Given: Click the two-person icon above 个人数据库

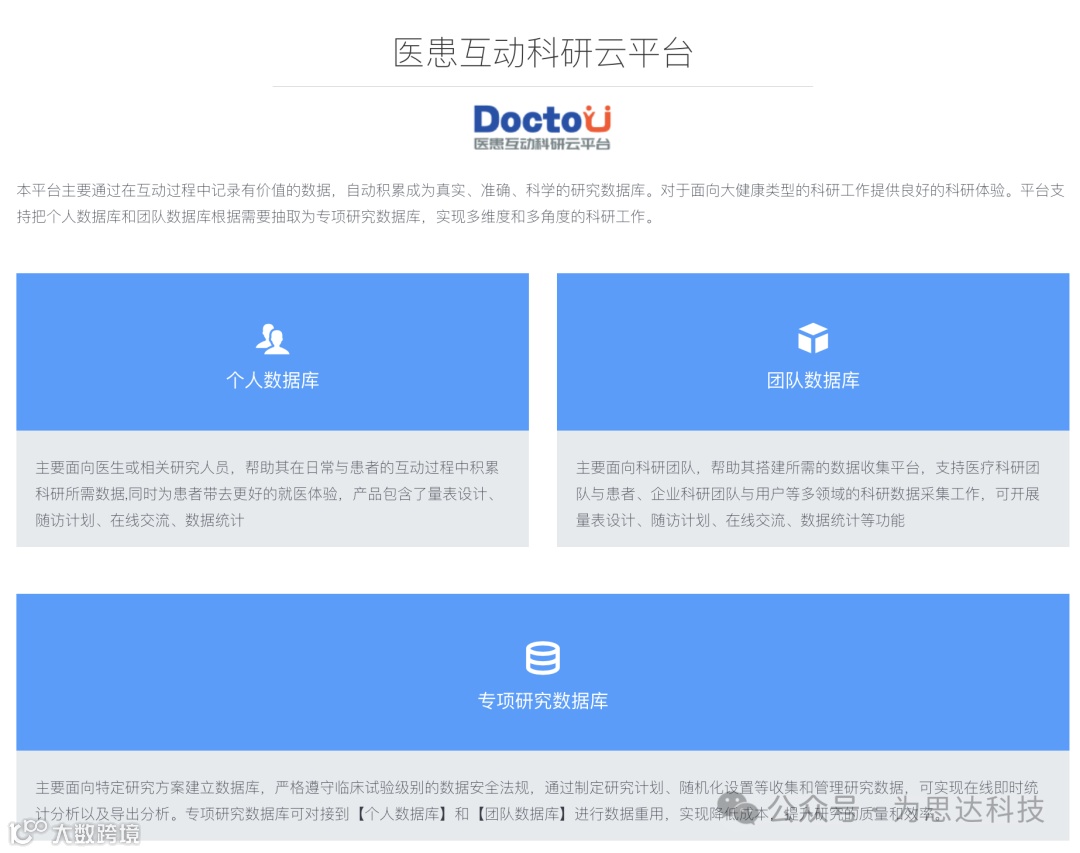Looking at the screenshot, I should click(x=272, y=338).
